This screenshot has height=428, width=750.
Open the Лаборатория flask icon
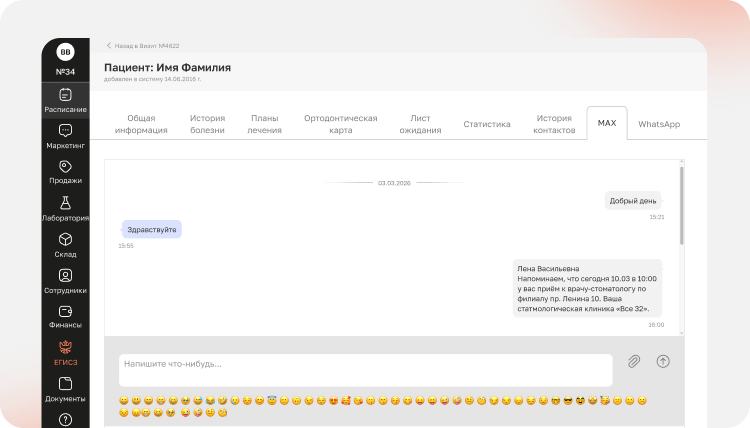pyautogui.click(x=66, y=203)
